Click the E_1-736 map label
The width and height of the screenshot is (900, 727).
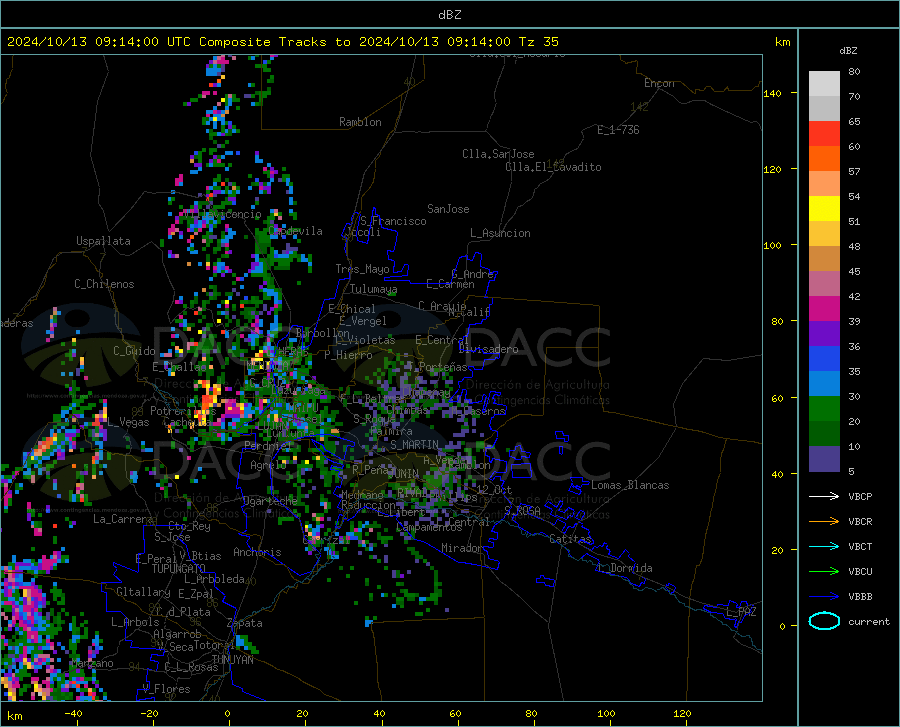618,130
